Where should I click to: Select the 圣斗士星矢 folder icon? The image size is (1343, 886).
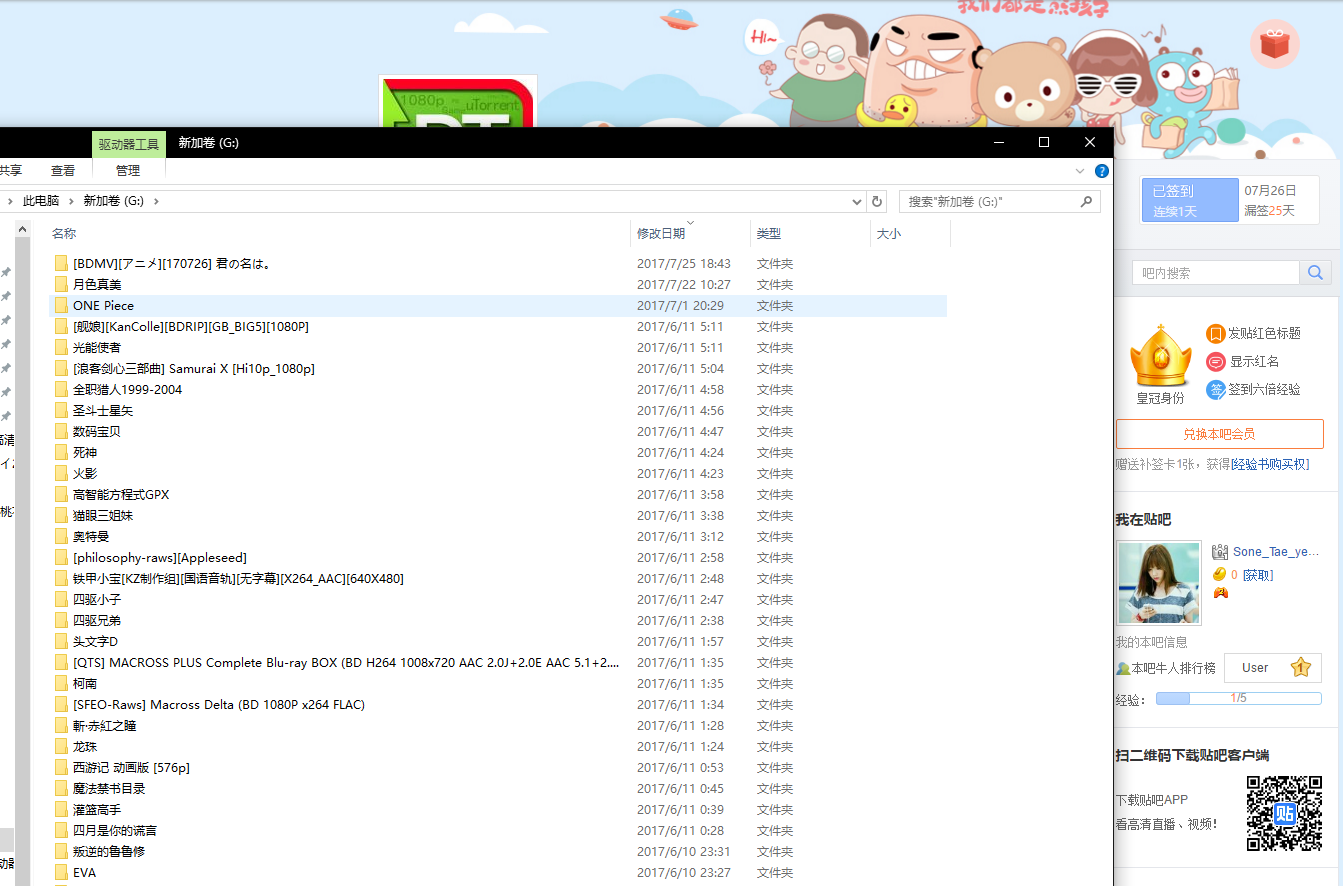(x=62, y=411)
